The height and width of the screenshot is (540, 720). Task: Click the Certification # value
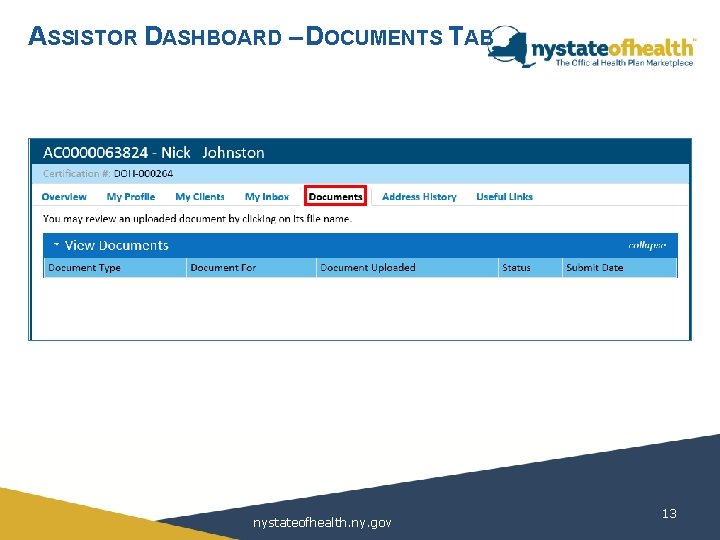click(x=143, y=174)
